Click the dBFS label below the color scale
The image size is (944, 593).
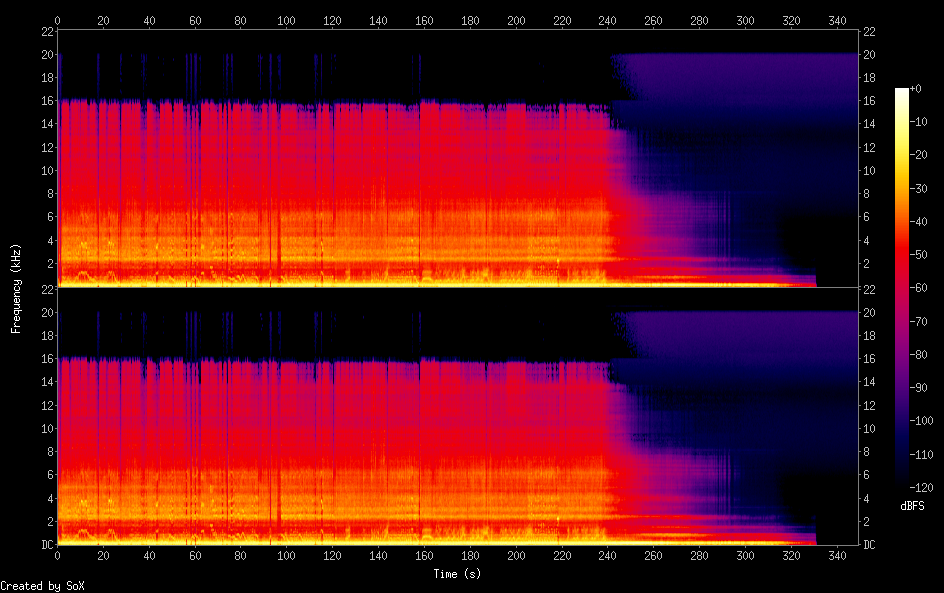coord(911,507)
